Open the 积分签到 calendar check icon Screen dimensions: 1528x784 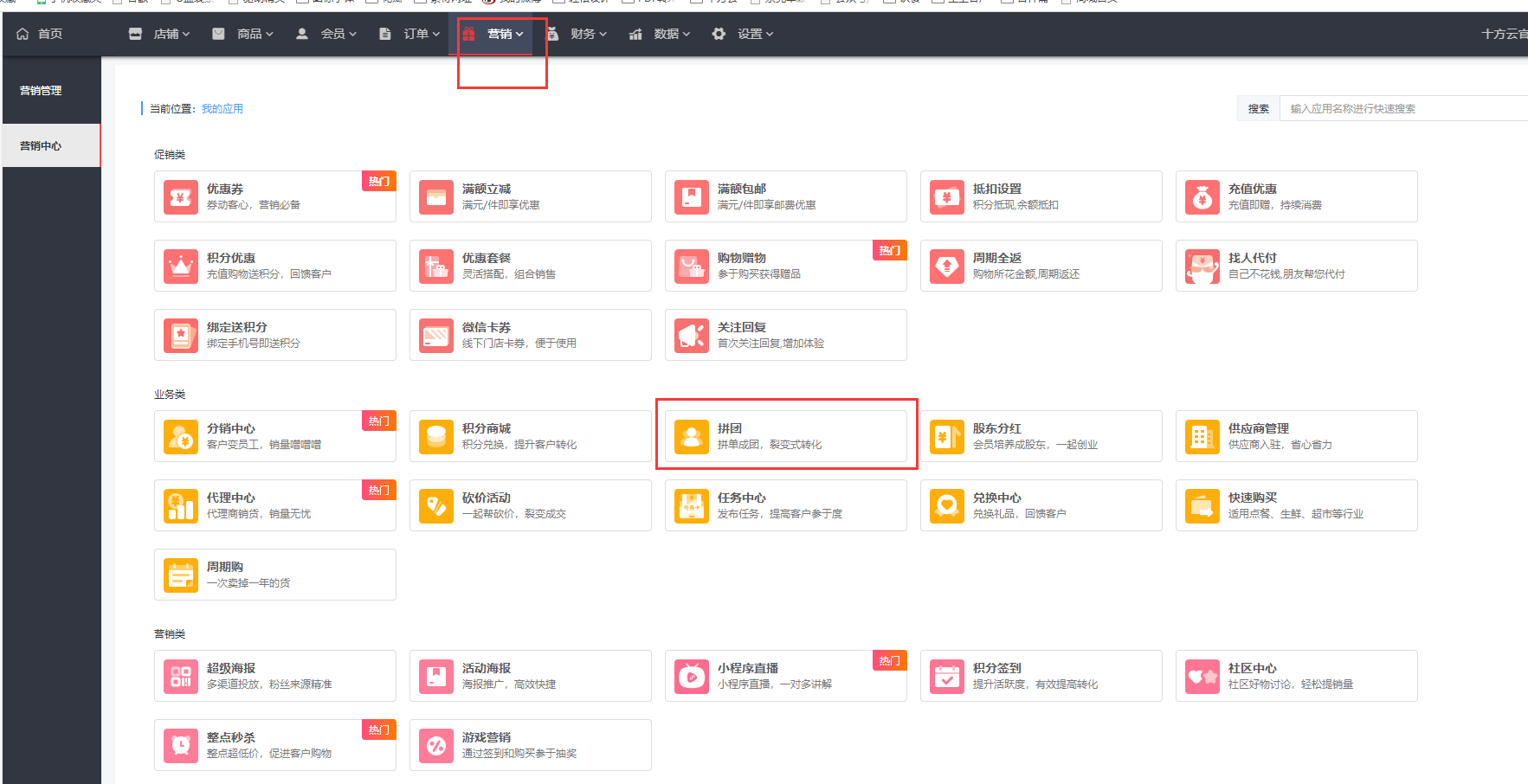pos(947,677)
